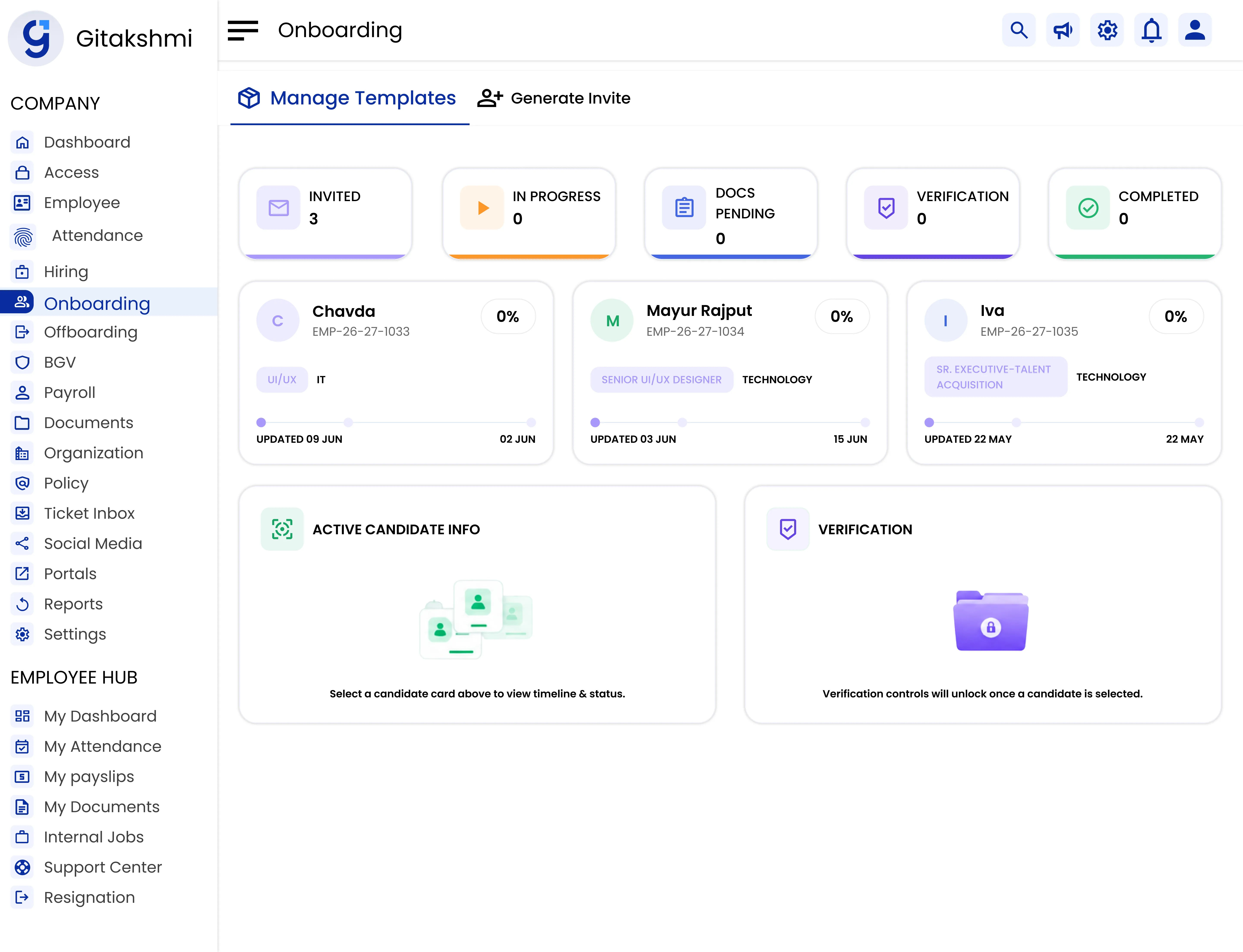Select the Invited status card
This screenshot has height=952, width=1243.
coord(325,214)
